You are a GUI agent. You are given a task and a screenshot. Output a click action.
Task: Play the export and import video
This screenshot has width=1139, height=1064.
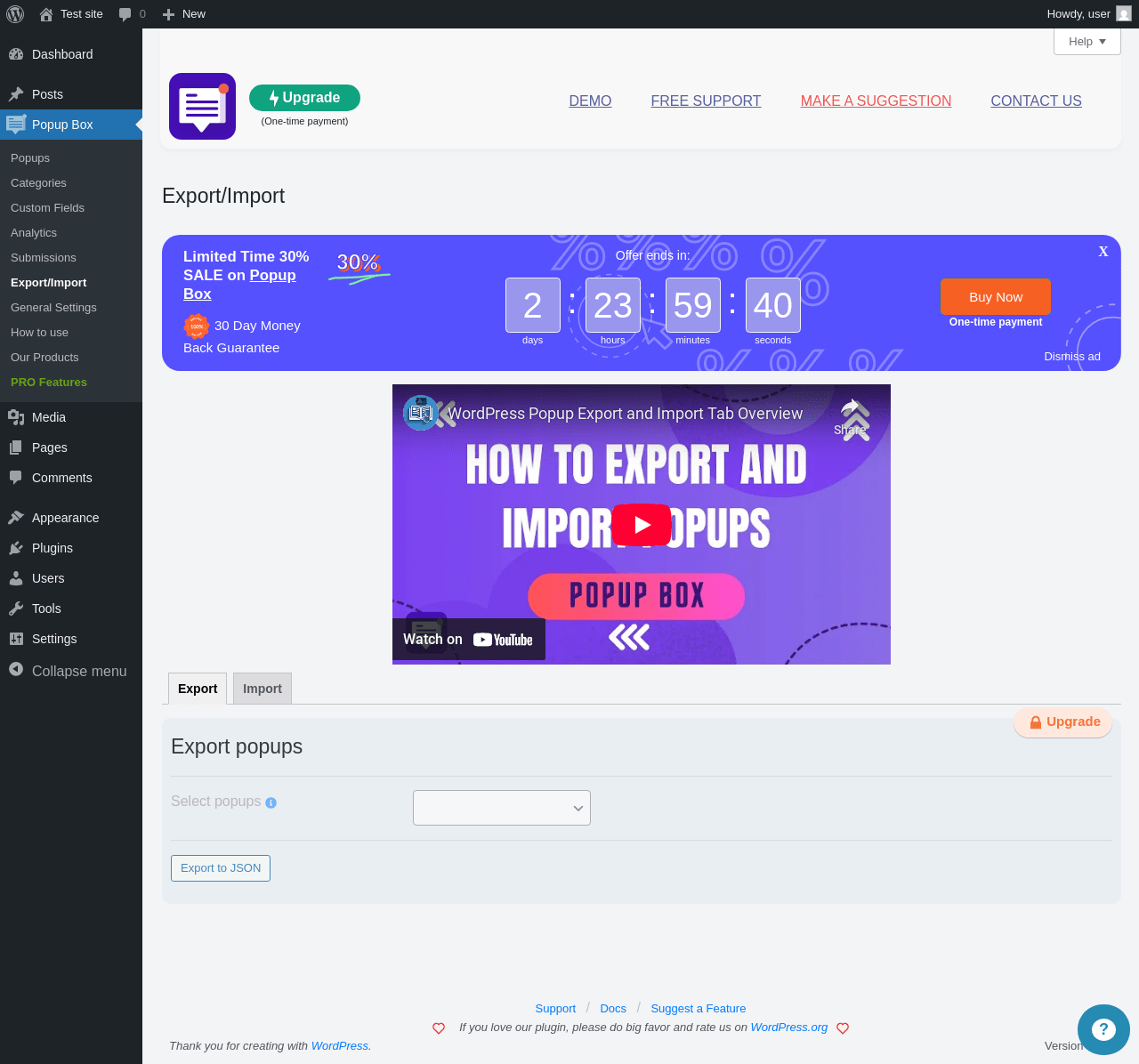point(642,525)
